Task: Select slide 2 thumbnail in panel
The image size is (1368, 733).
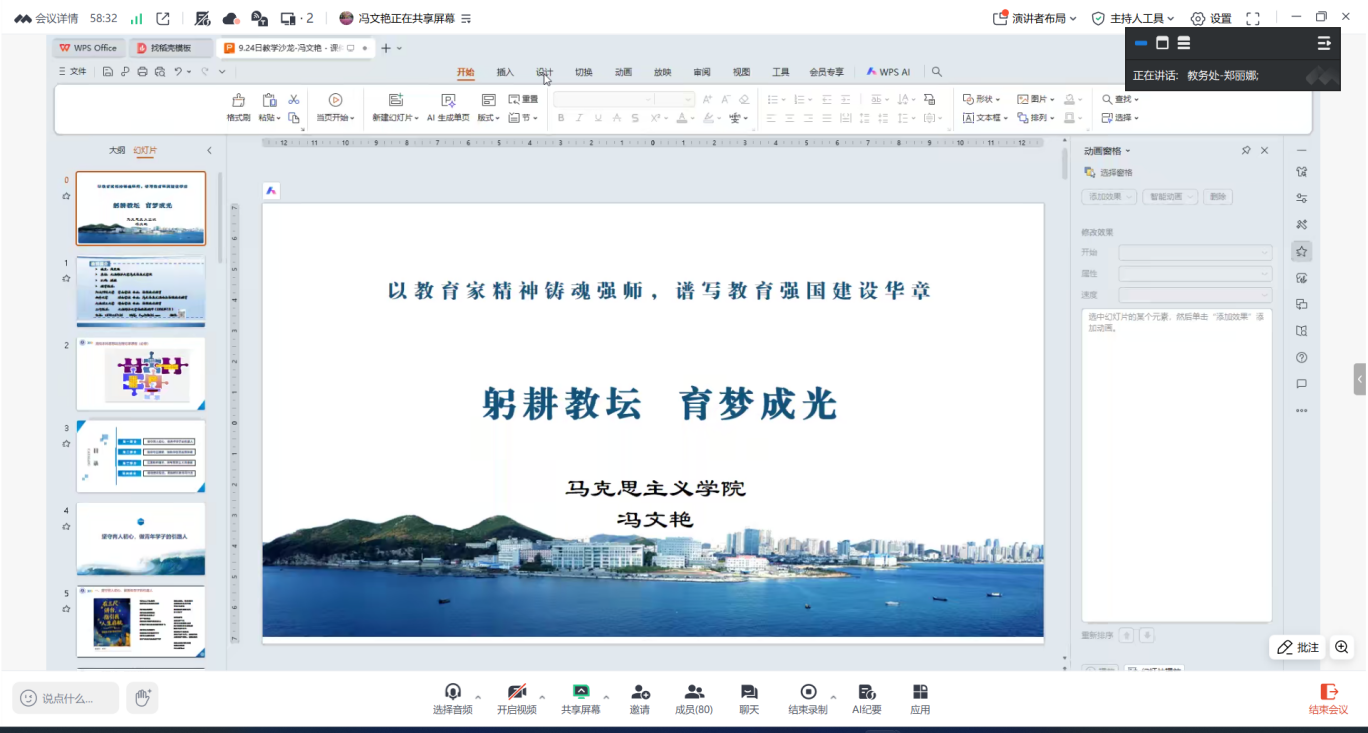Action: (x=141, y=373)
